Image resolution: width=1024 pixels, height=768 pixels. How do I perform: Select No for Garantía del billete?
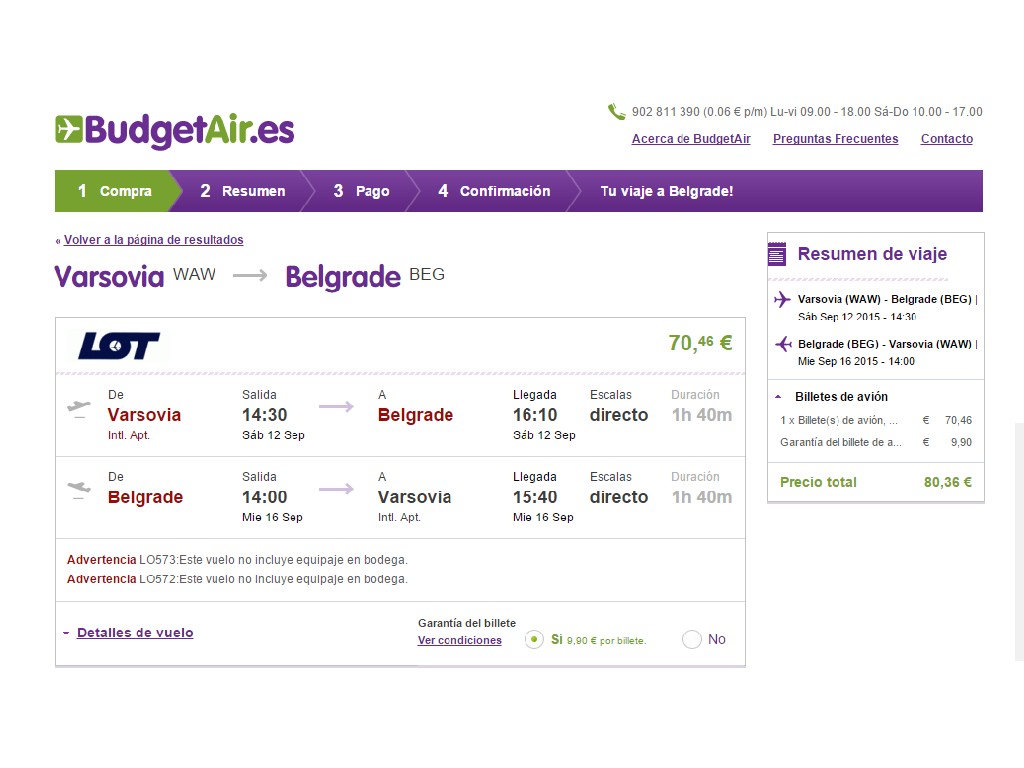point(692,639)
